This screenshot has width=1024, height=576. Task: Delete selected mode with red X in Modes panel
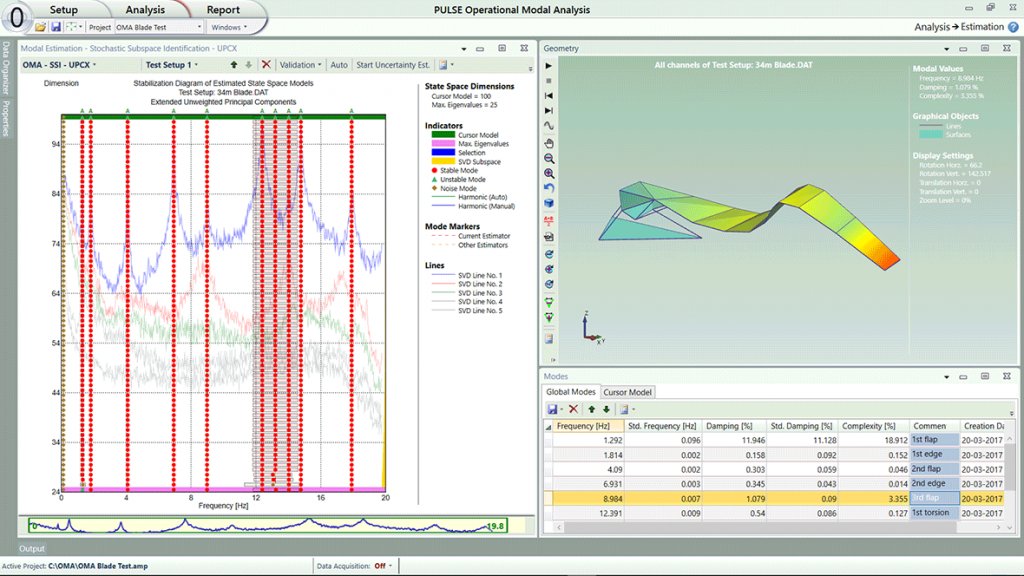click(x=573, y=409)
